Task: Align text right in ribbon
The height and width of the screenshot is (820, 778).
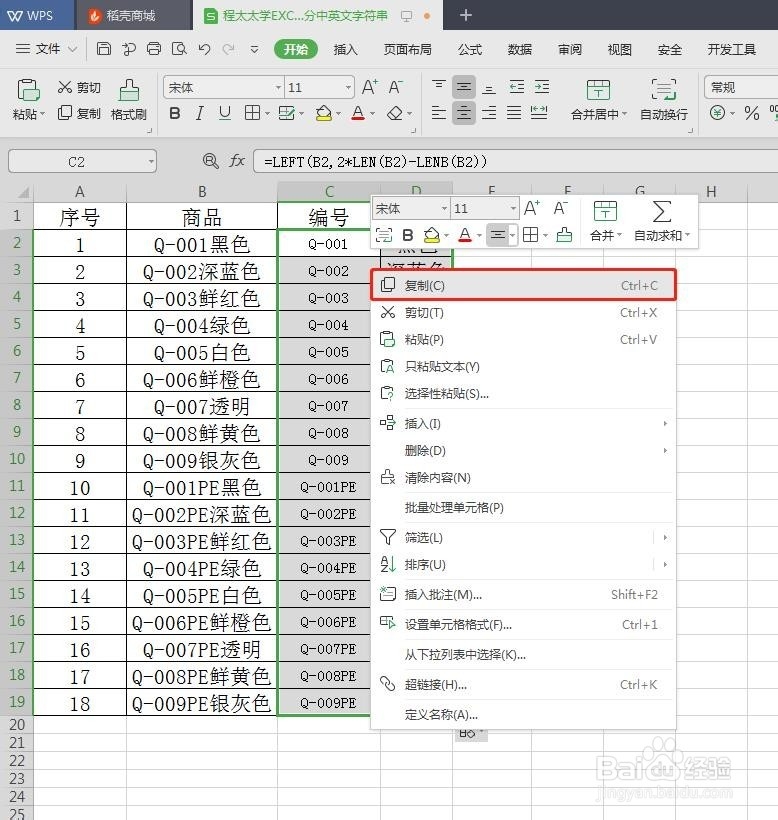Action: pyautogui.click(x=489, y=113)
